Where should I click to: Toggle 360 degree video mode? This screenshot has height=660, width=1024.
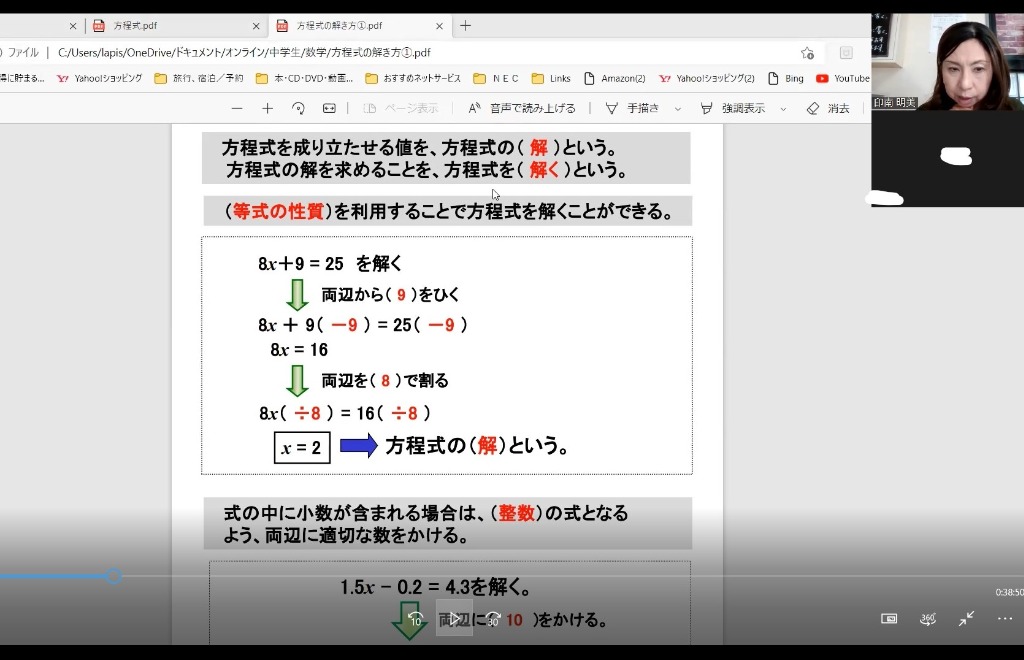(928, 619)
